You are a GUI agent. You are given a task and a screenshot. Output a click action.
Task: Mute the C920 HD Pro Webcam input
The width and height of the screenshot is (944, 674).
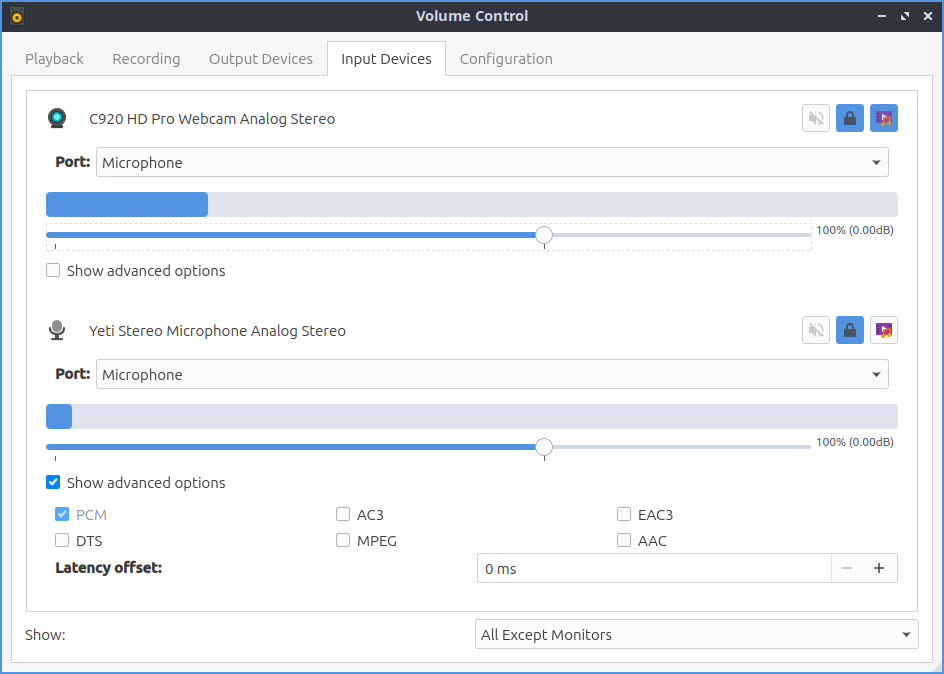pos(816,118)
